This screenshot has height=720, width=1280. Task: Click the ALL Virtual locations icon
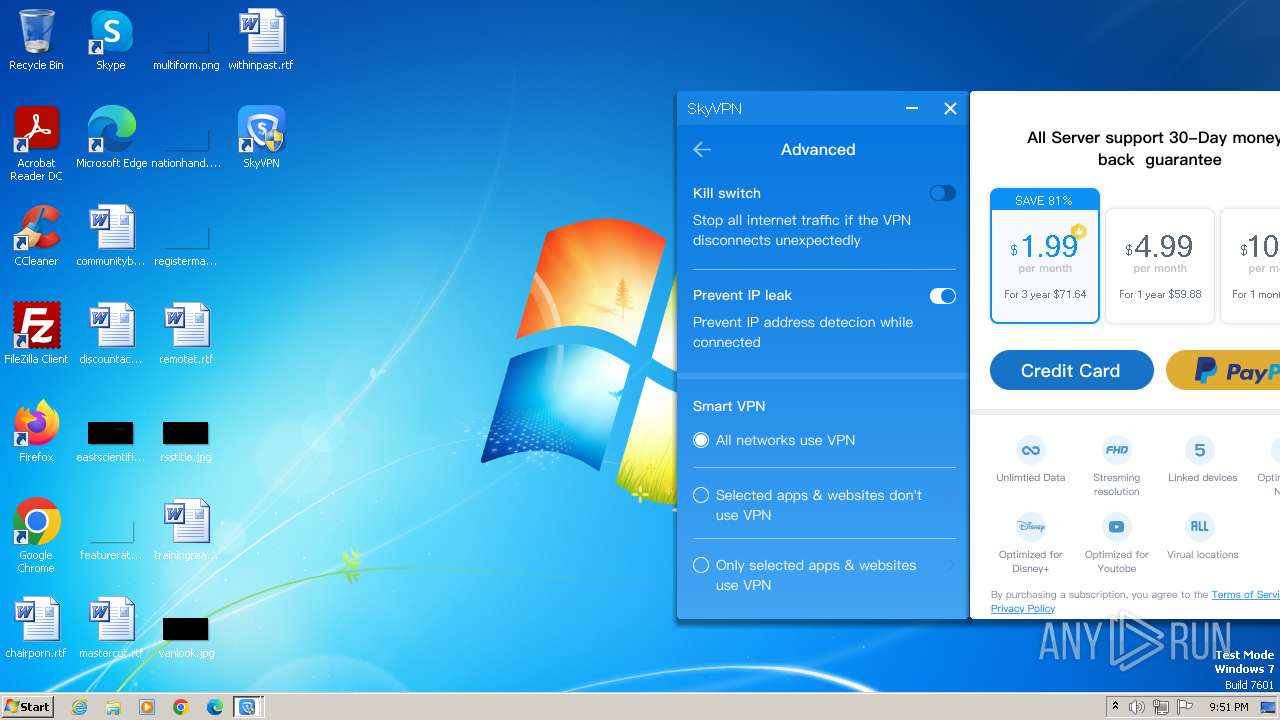pyautogui.click(x=1200, y=526)
